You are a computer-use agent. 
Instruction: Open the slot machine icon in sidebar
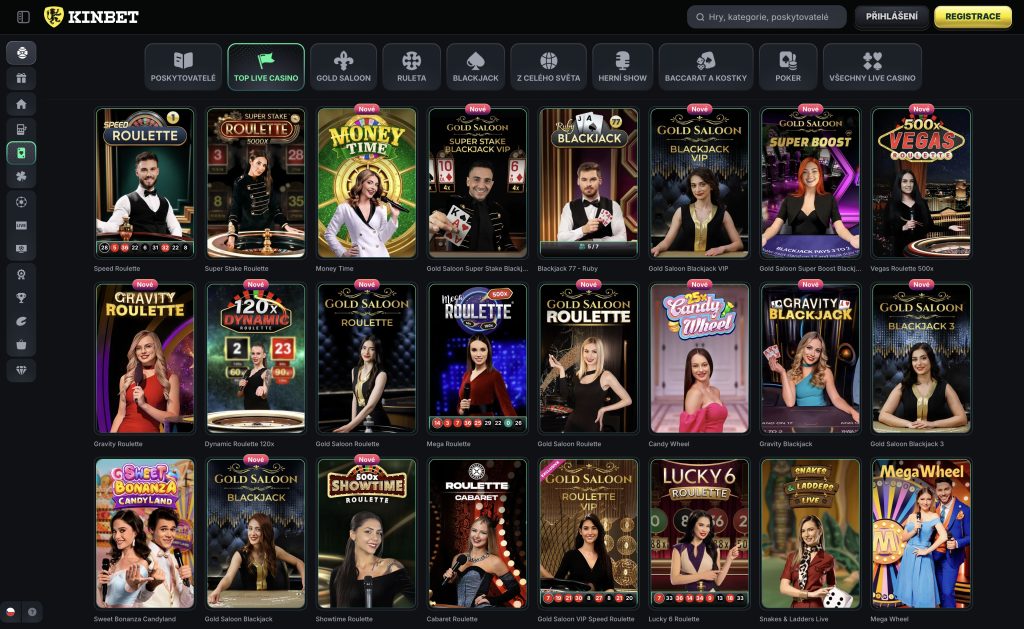click(x=21, y=129)
